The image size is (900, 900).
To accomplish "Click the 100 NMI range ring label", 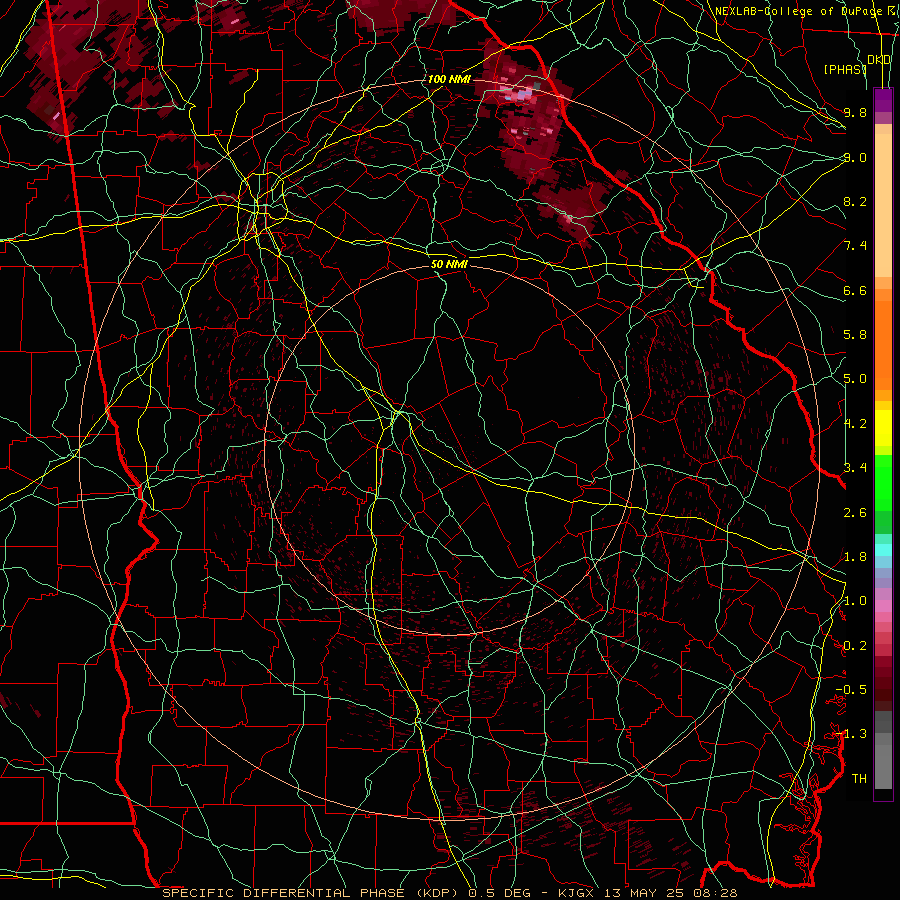I will pos(449,79).
